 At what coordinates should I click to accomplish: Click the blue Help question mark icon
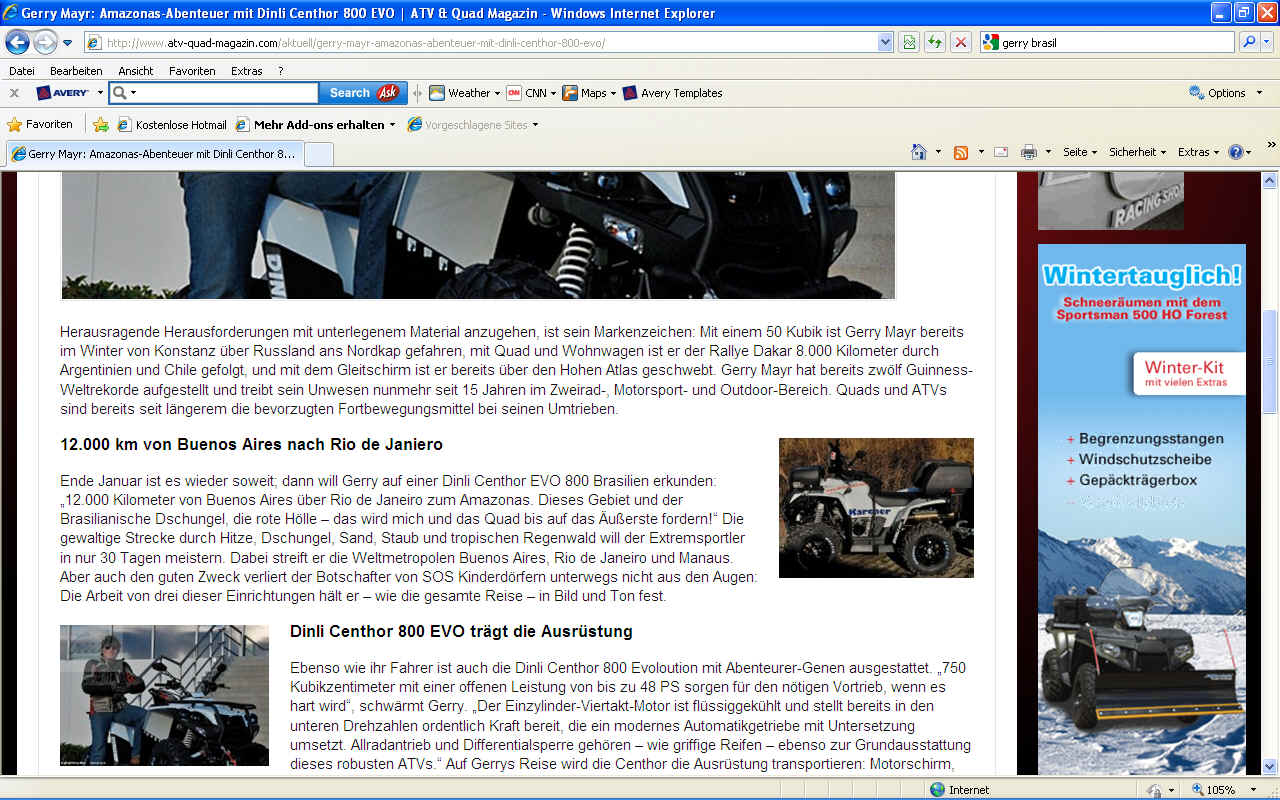pos(1236,152)
